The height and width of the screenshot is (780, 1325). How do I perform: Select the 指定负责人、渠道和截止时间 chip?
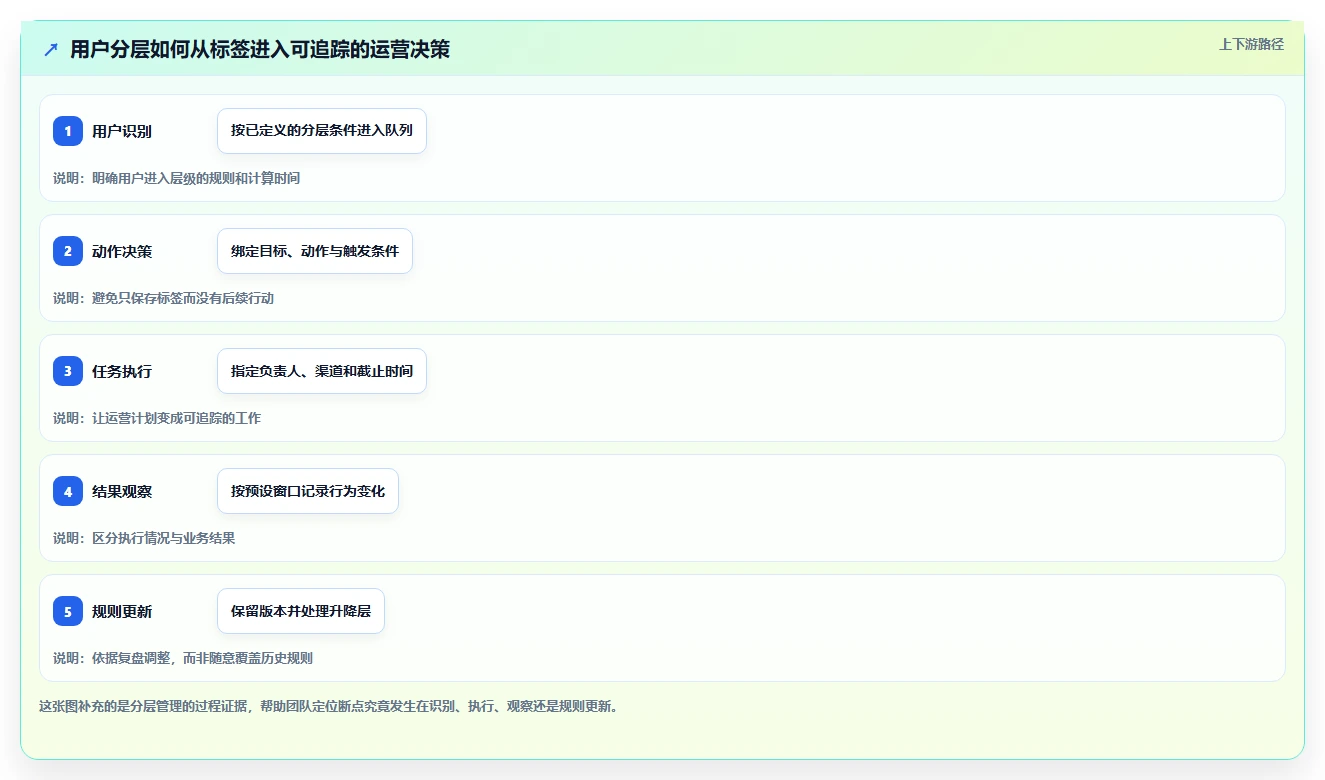[322, 371]
